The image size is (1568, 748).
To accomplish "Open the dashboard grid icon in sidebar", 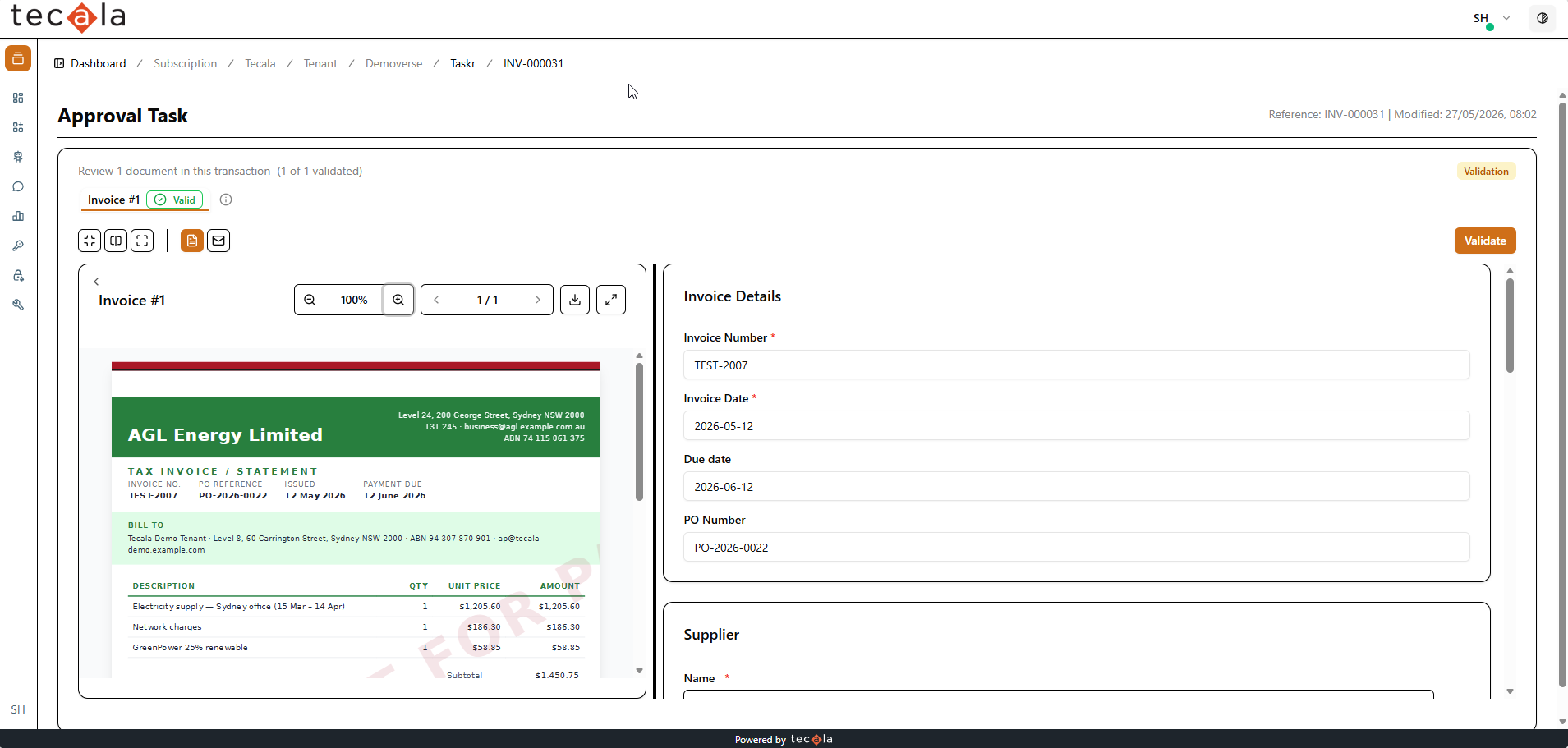I will [18, 98].
